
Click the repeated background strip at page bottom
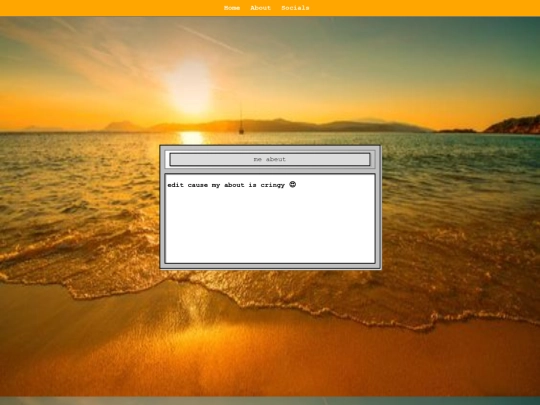point(270,401)
